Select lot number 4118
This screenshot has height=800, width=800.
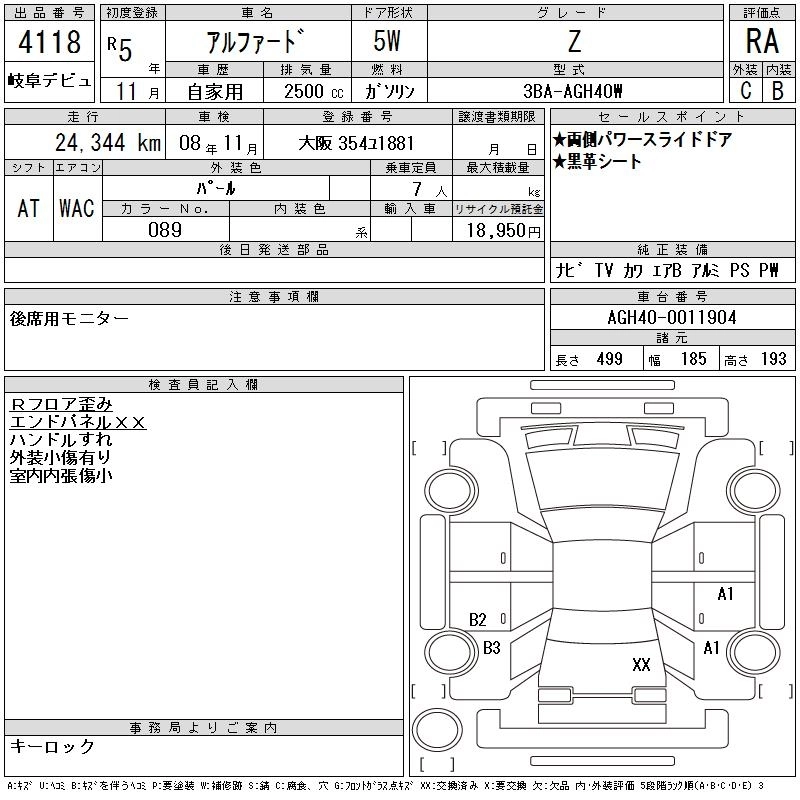click(x=49, y=41)
